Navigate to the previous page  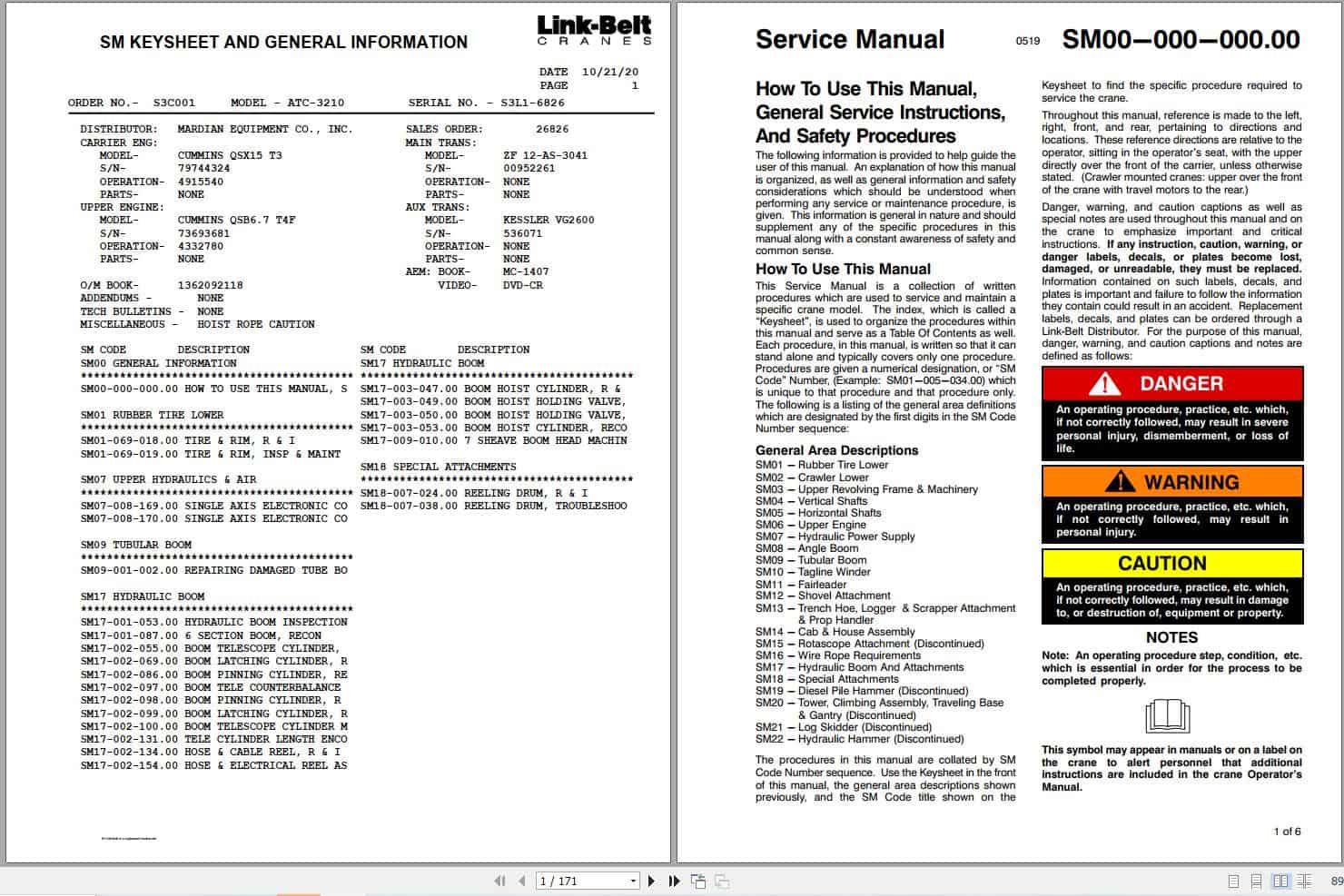[520, 881]
